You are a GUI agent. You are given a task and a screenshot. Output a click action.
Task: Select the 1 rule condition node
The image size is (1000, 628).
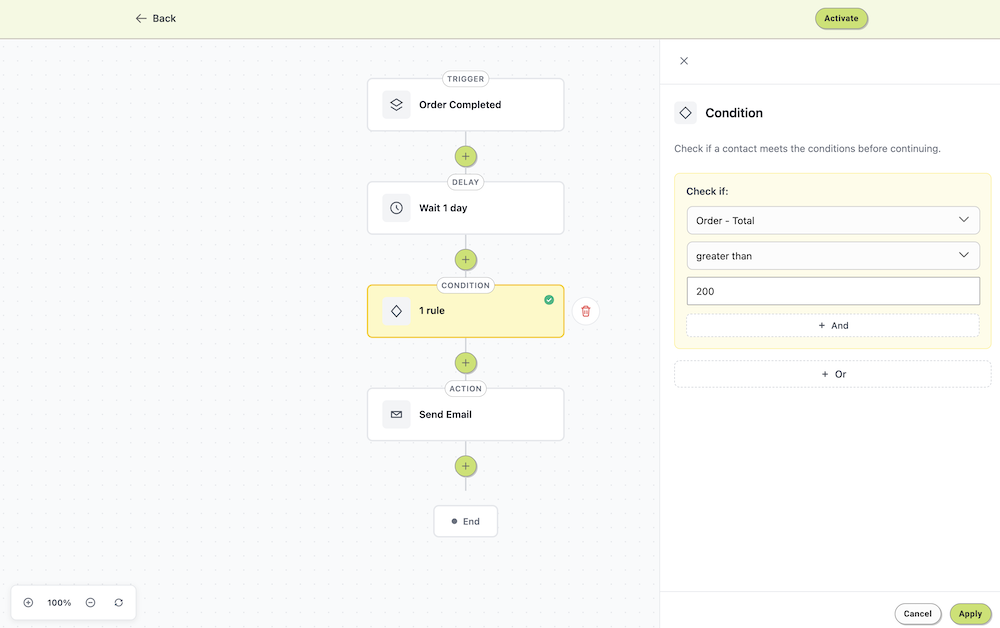[466, 311]
